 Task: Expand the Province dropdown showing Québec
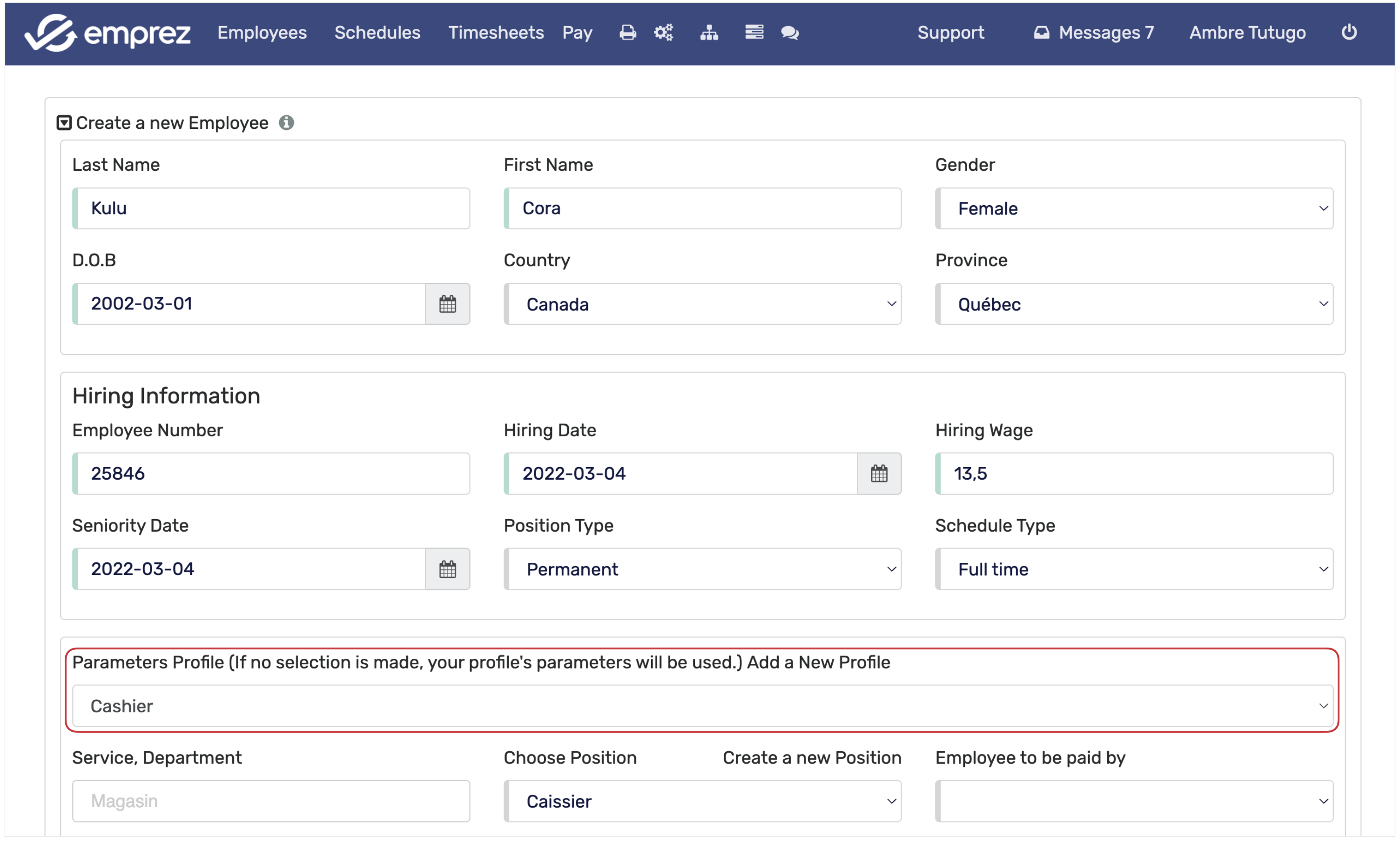(1134, 304)
